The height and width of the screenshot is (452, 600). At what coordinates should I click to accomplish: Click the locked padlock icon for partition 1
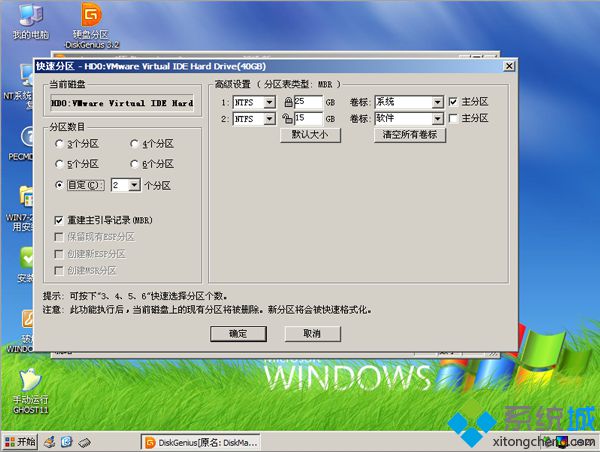288,102
